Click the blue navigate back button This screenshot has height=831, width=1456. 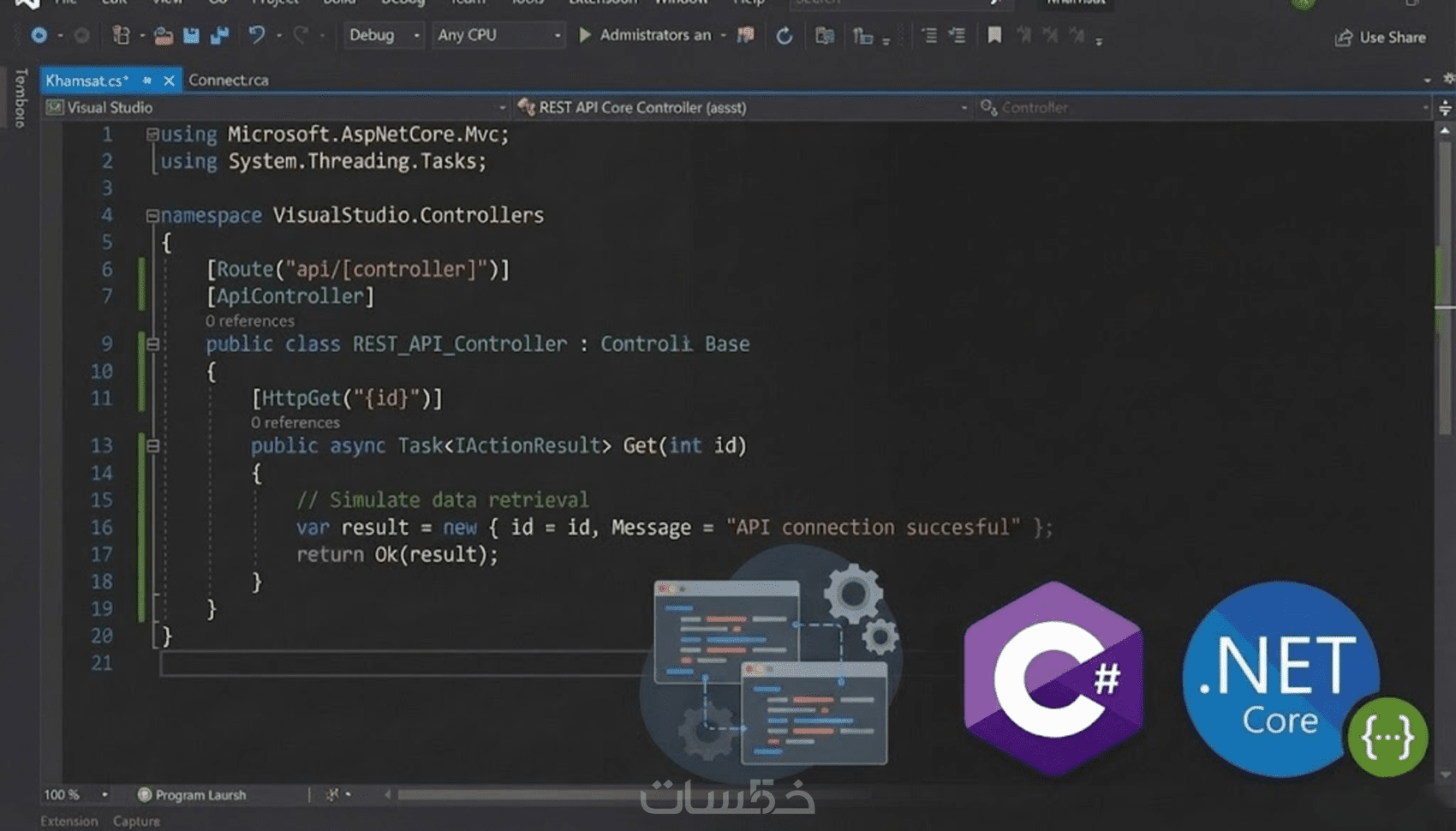point(39,35)
